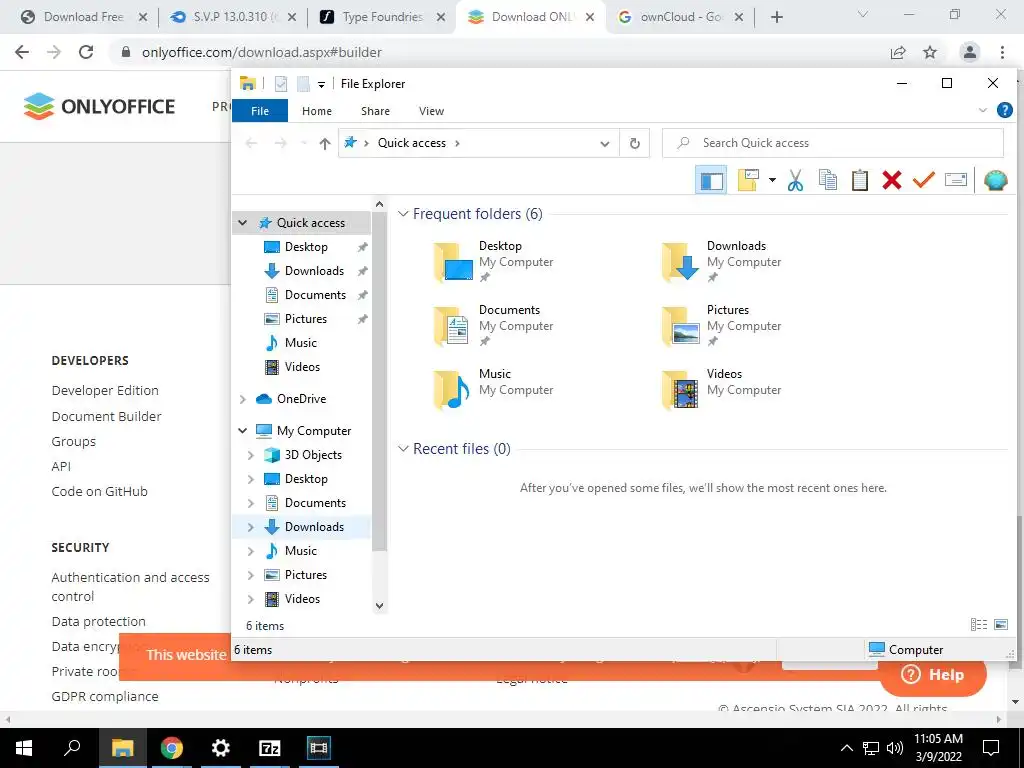
Task: Click the Chrome reload button
Action: [86, 52]
